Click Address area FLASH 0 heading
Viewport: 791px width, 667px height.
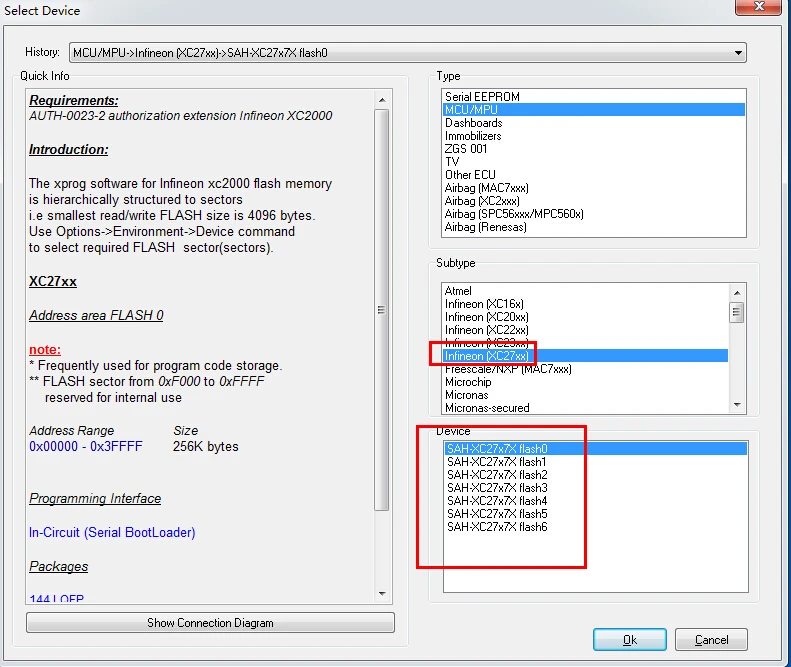tap(96, 315)
